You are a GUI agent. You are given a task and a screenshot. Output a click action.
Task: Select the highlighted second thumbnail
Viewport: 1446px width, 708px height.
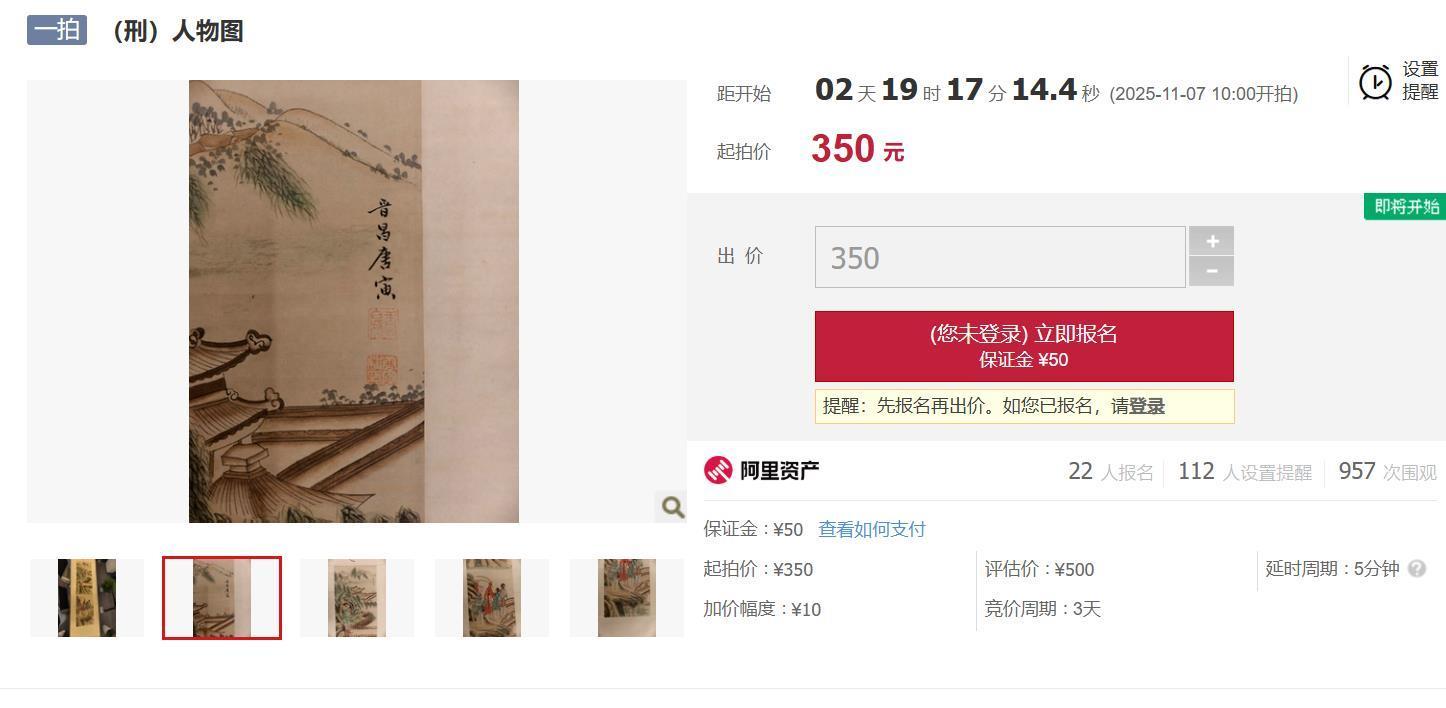[x=222, y=598]
